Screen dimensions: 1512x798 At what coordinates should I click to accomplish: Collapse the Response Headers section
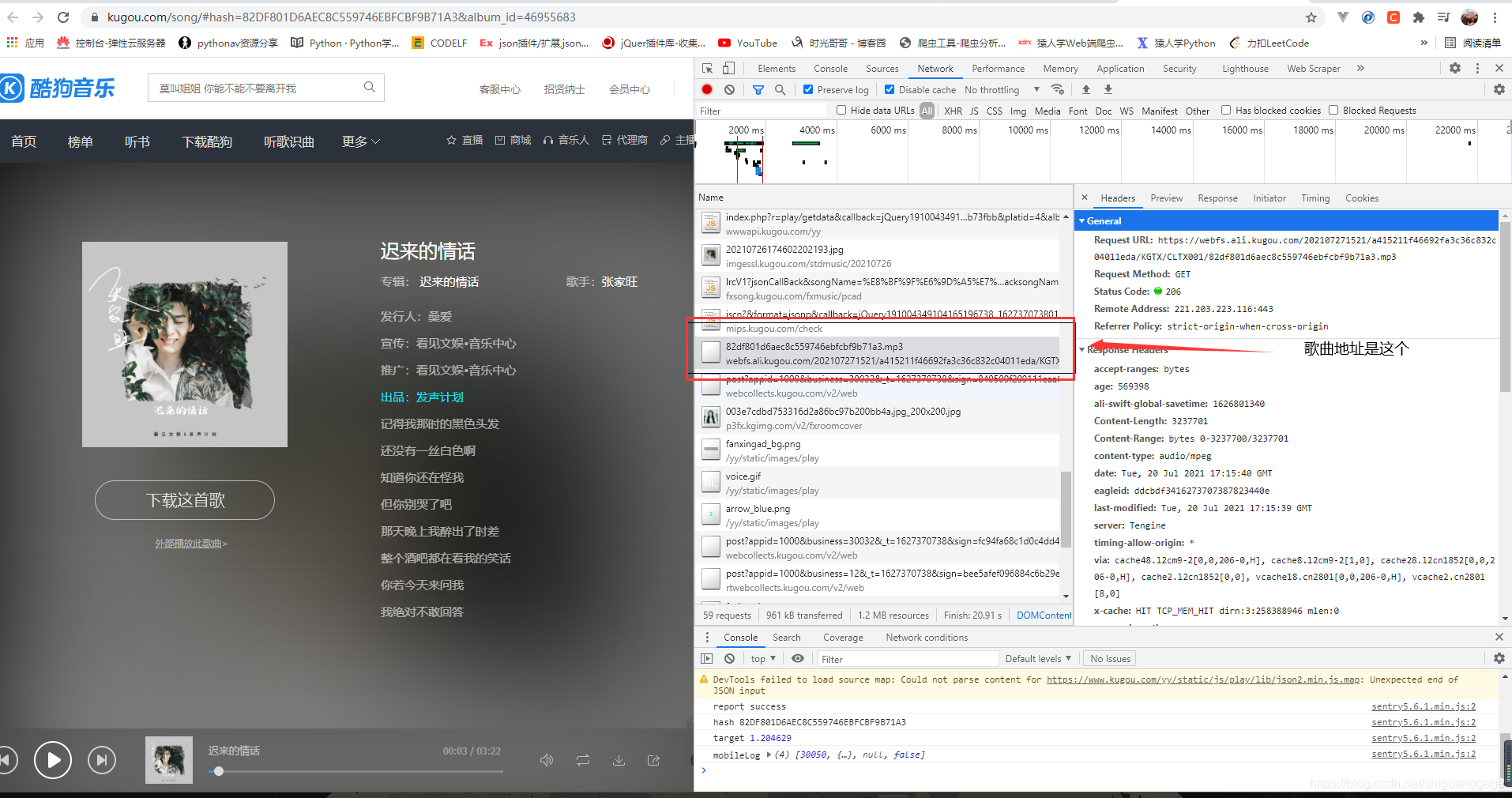tap(1082, 350)
